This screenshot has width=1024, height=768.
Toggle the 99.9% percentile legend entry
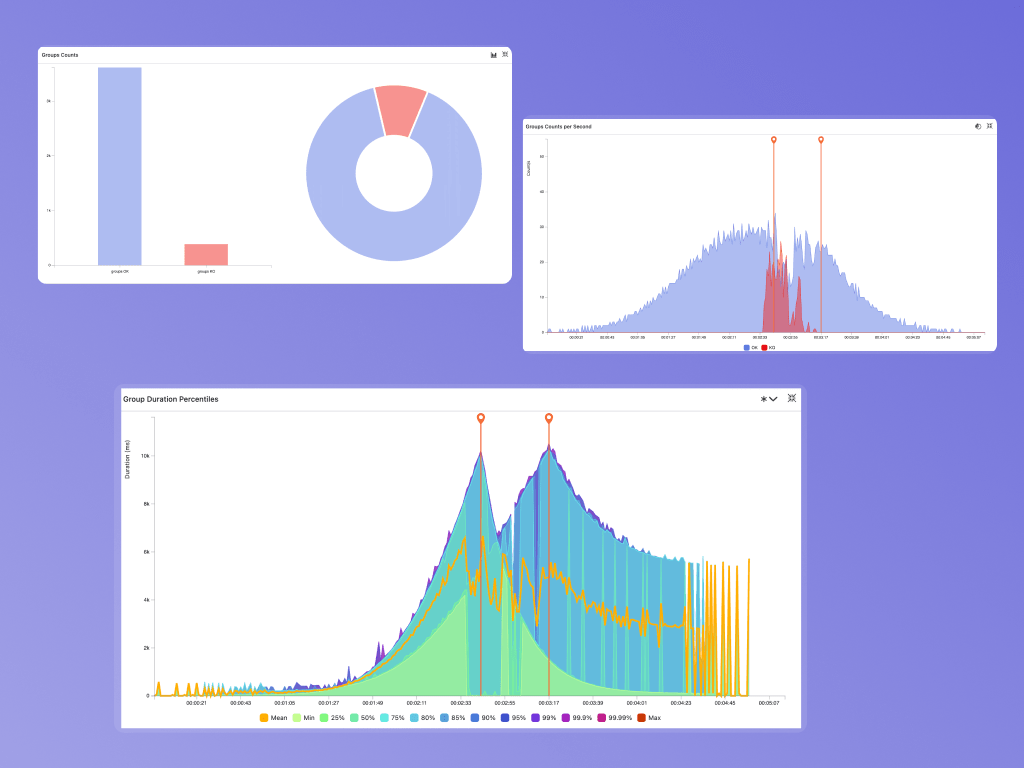(x=577, y=718)
